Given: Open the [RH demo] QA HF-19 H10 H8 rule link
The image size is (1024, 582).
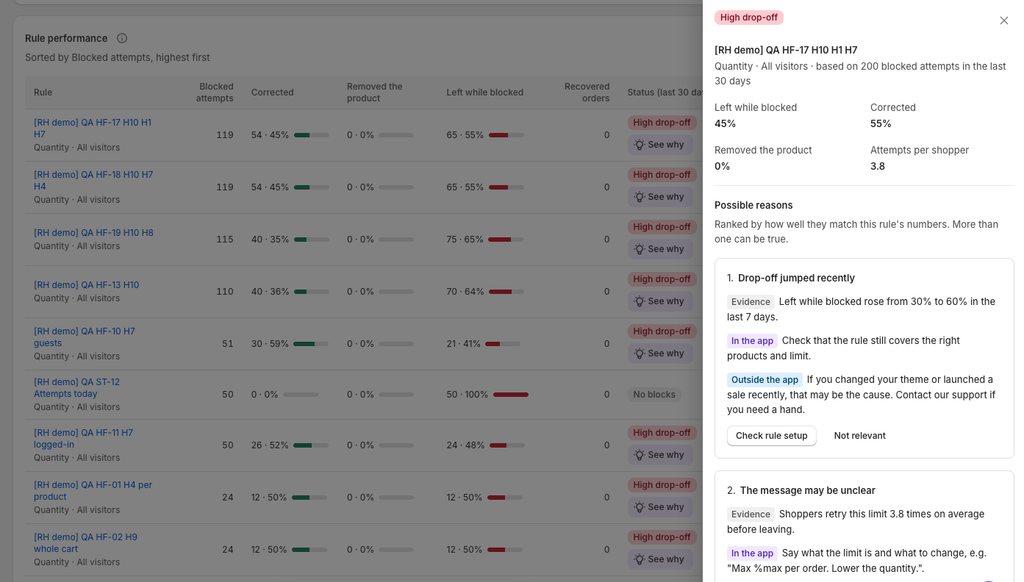Looking at the screenshot, I should [93, 233].
